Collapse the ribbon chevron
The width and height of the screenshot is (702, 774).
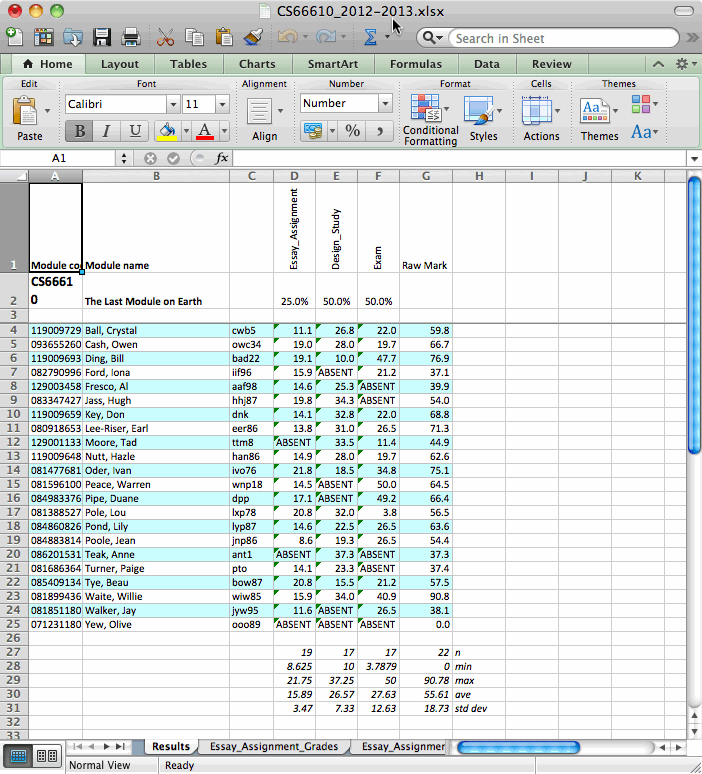tap(658, 64)
